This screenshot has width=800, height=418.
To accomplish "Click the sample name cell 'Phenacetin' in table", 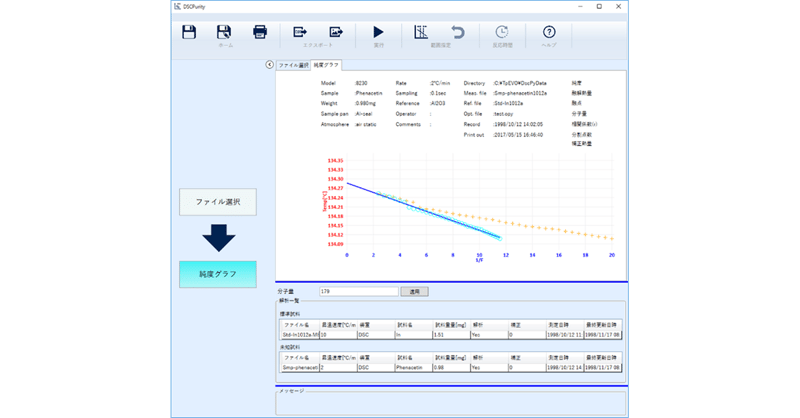I will [x=414, y=368].
